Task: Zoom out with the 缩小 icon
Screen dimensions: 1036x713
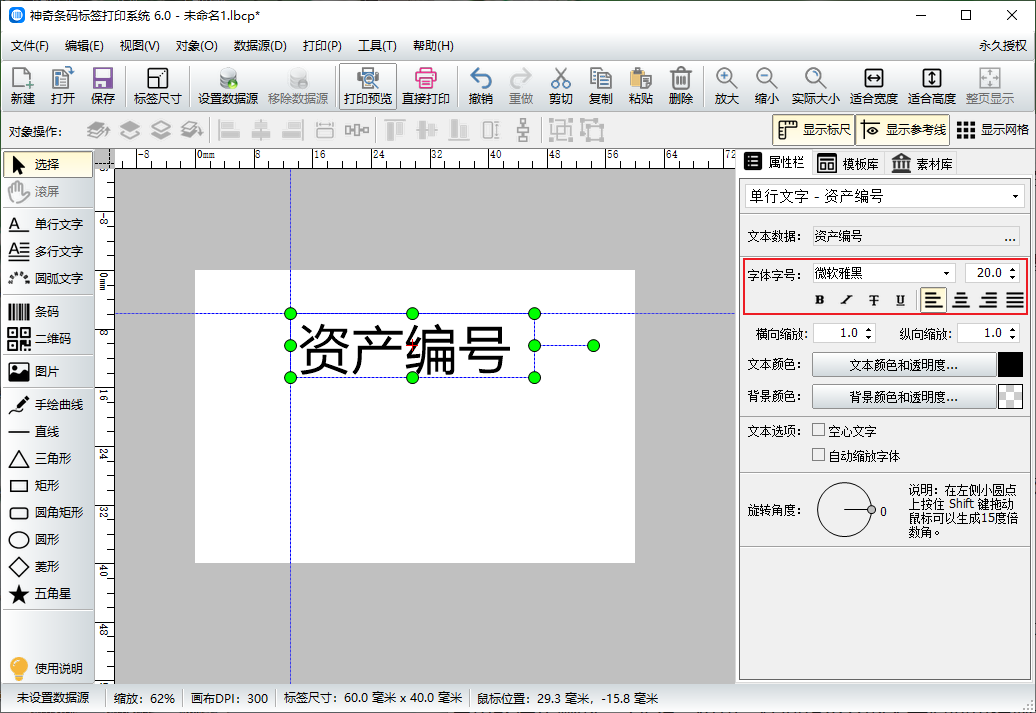Action: point(766,86)
